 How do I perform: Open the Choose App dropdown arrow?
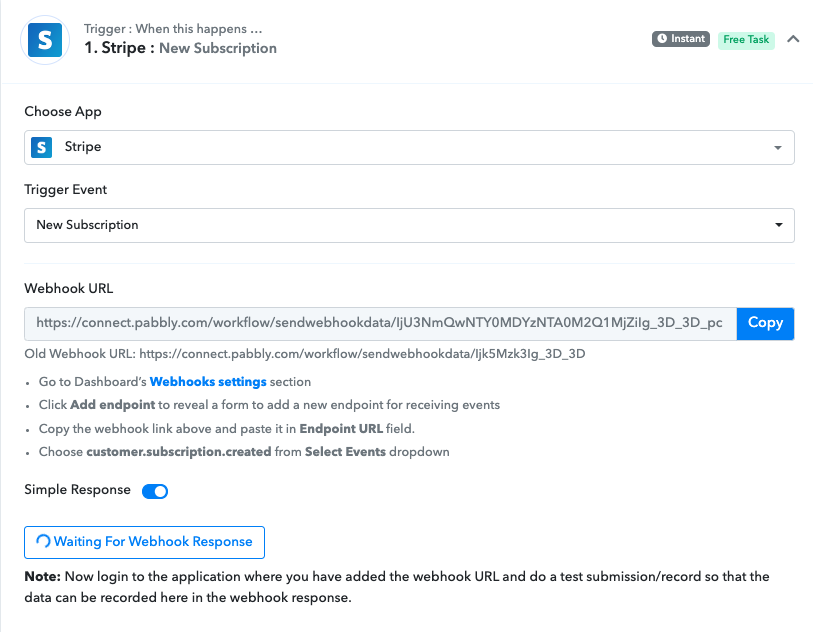coord(778,148)
